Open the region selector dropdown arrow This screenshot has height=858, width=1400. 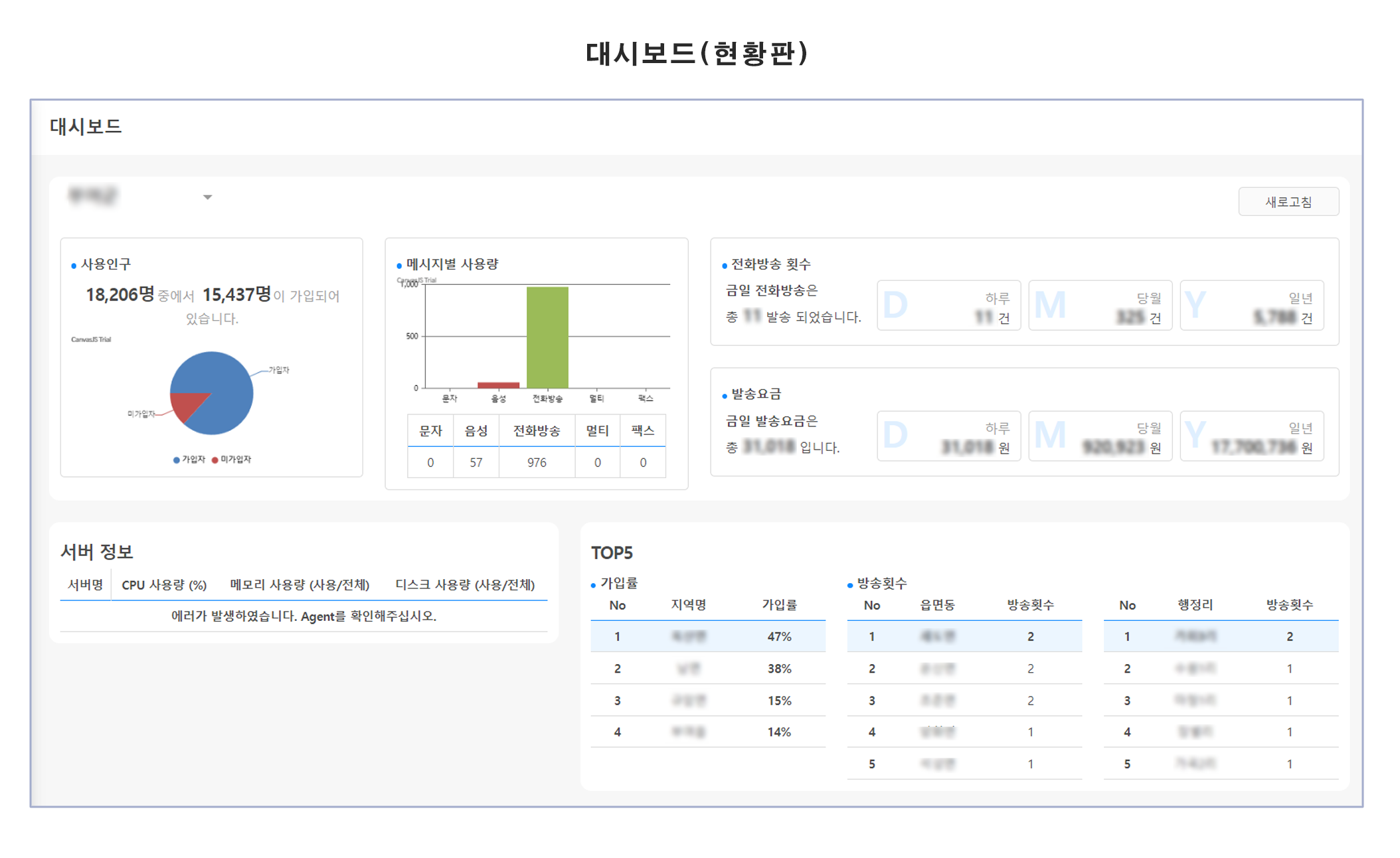tap(207, 197)
